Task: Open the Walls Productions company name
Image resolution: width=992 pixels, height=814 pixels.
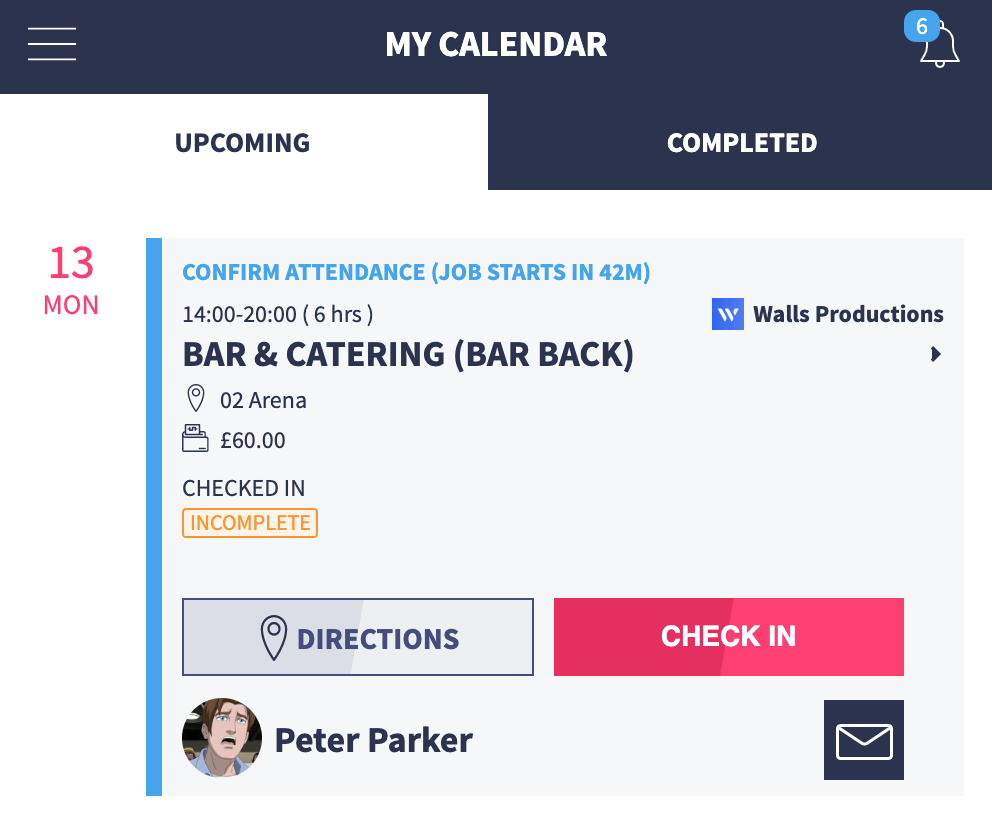Action: pos(848,315)
